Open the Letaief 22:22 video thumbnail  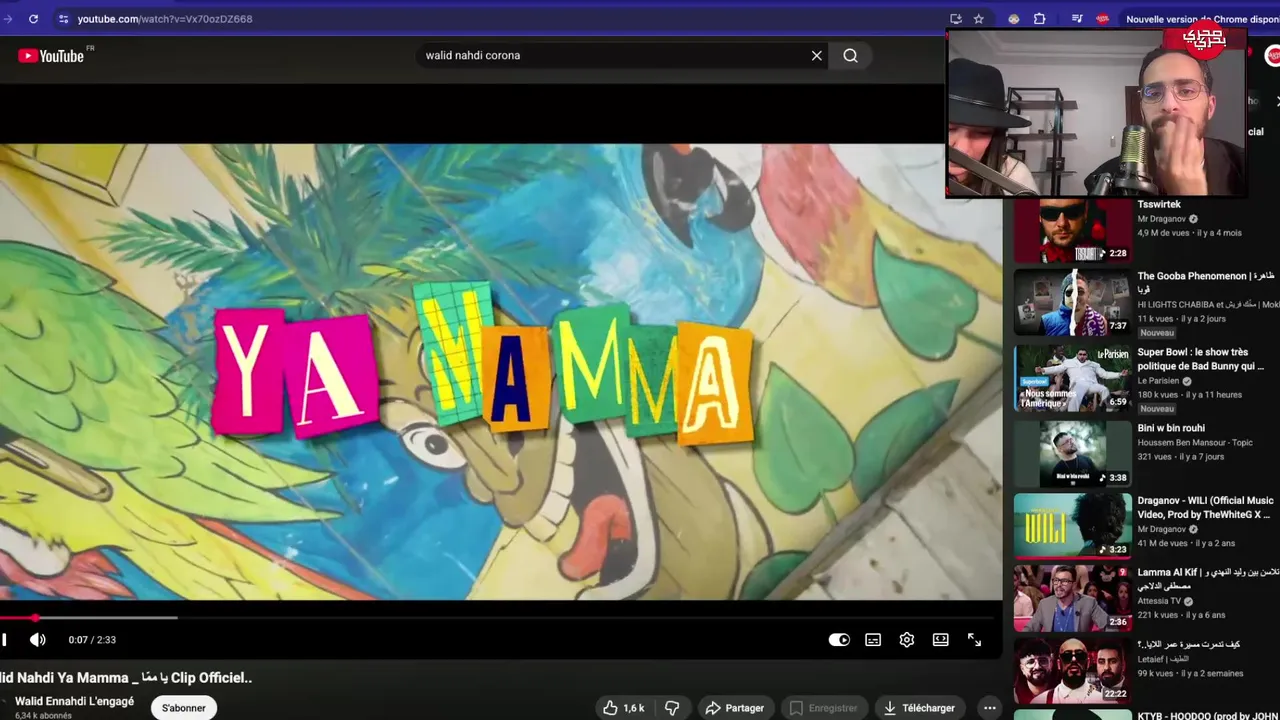coord(1073,670)
